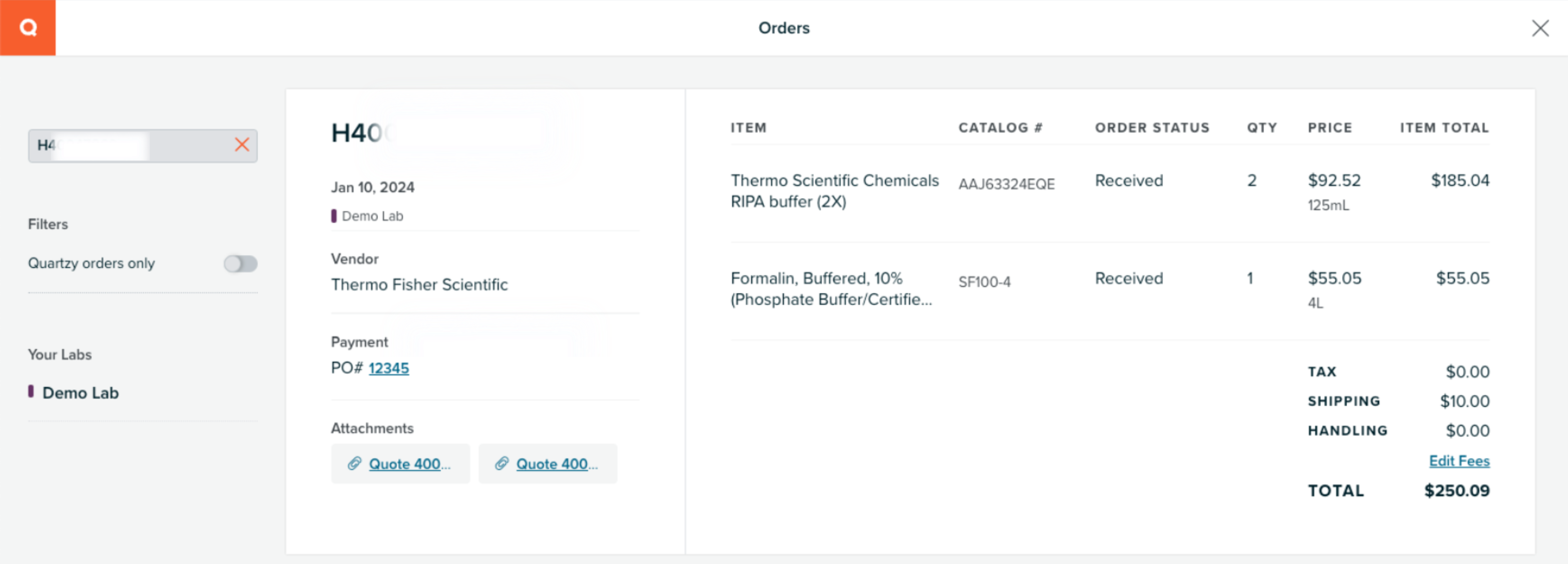Viewport: 1568px width, 564px height.
Task: Click the paperclip icon on first Quote attachment
Action: 356,464
